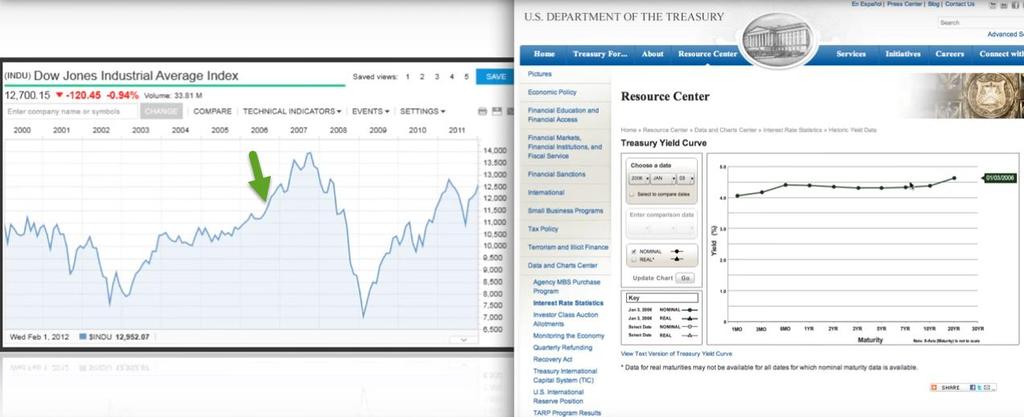This screenshot has height=417, width=1024.
Task: Click the 20YR data point on the yield curve
Action: click(x=954, y=178)
